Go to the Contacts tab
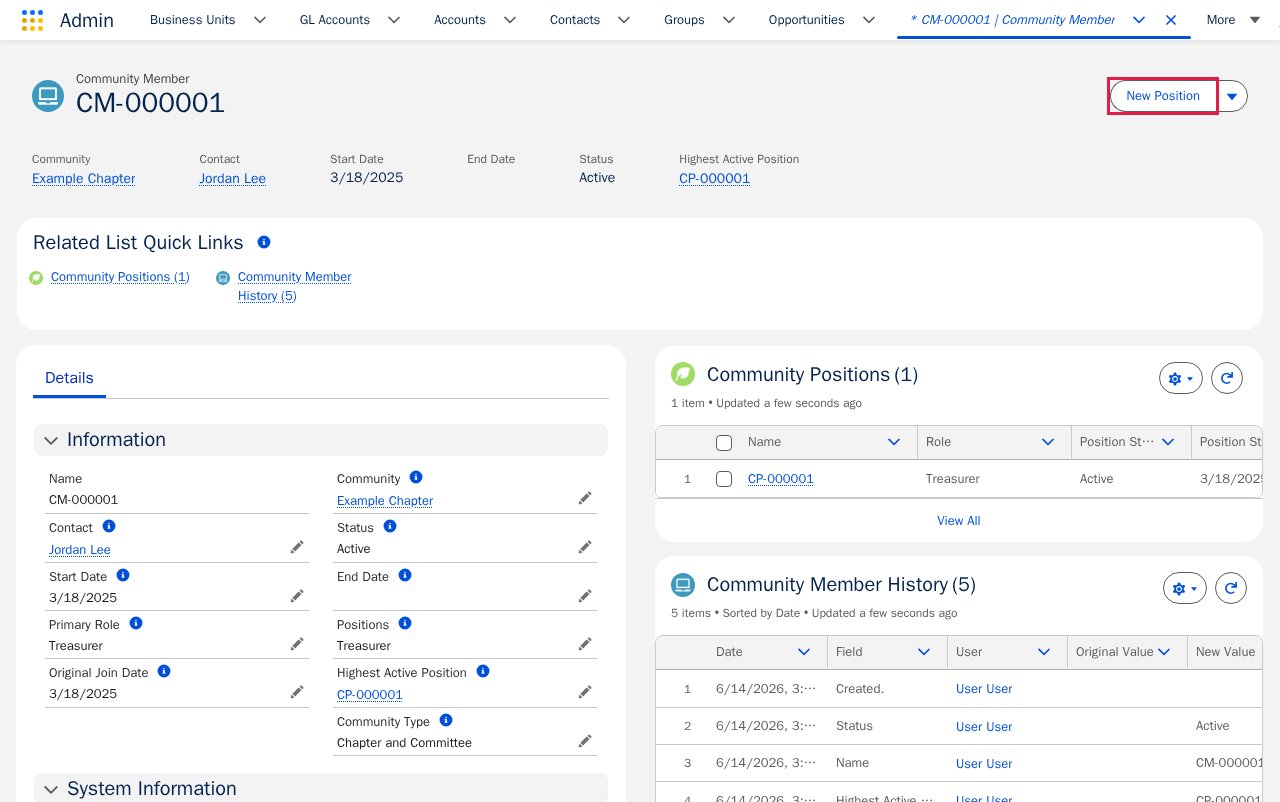 click(x=575, y=20)
